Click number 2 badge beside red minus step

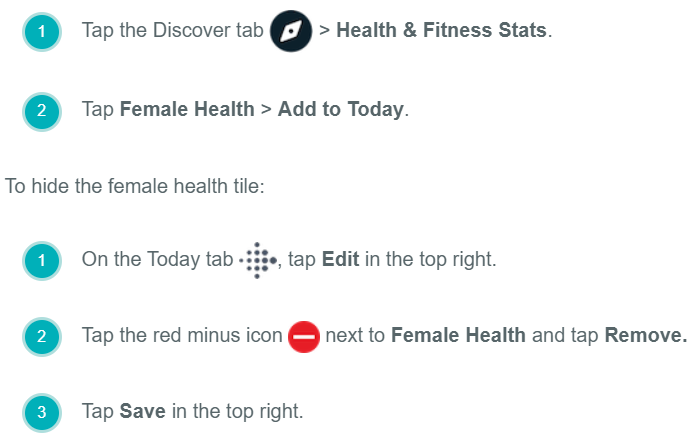click(41, 337)
